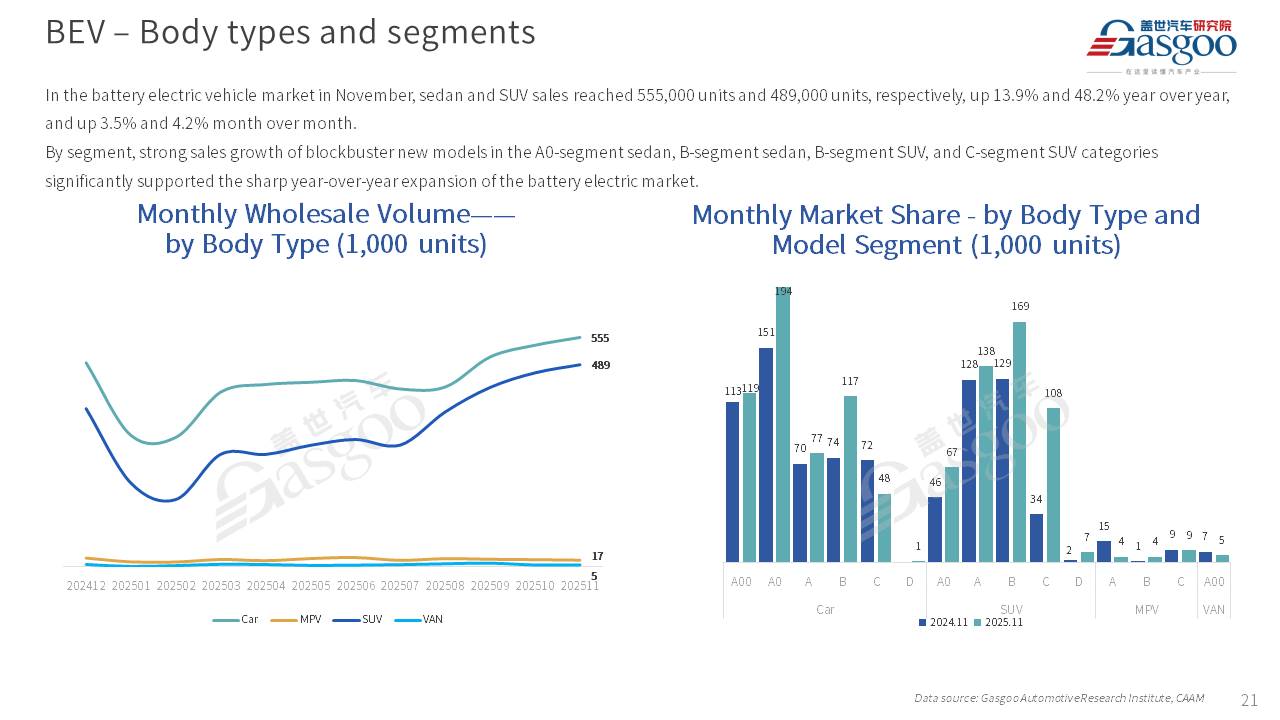Click the MPV group label beneath bar chart
This screenshot has width=1280, height=720.
pyautogui.click(x=1146, y=609)
